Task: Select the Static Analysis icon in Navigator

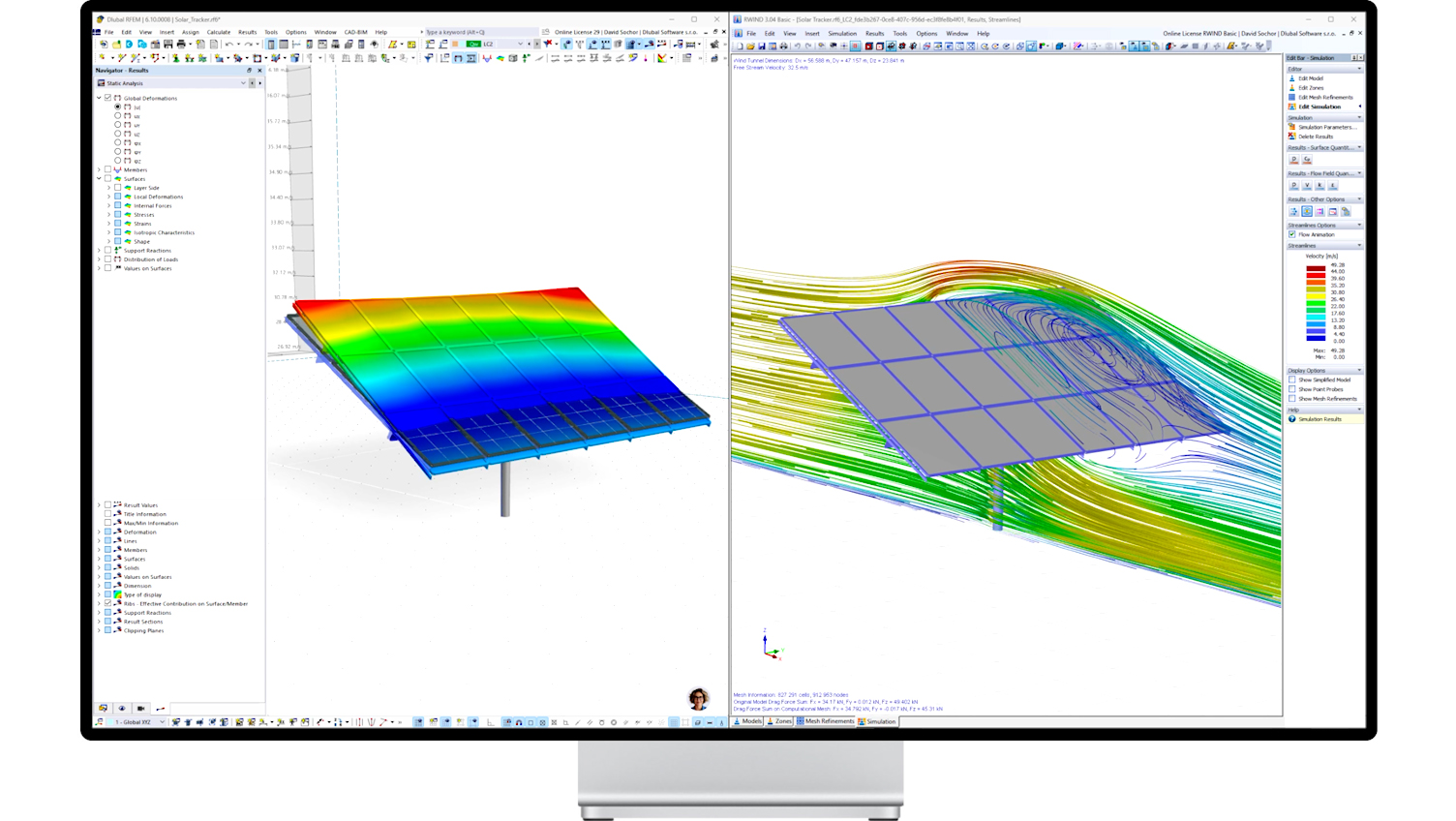Action: (101, 83)
